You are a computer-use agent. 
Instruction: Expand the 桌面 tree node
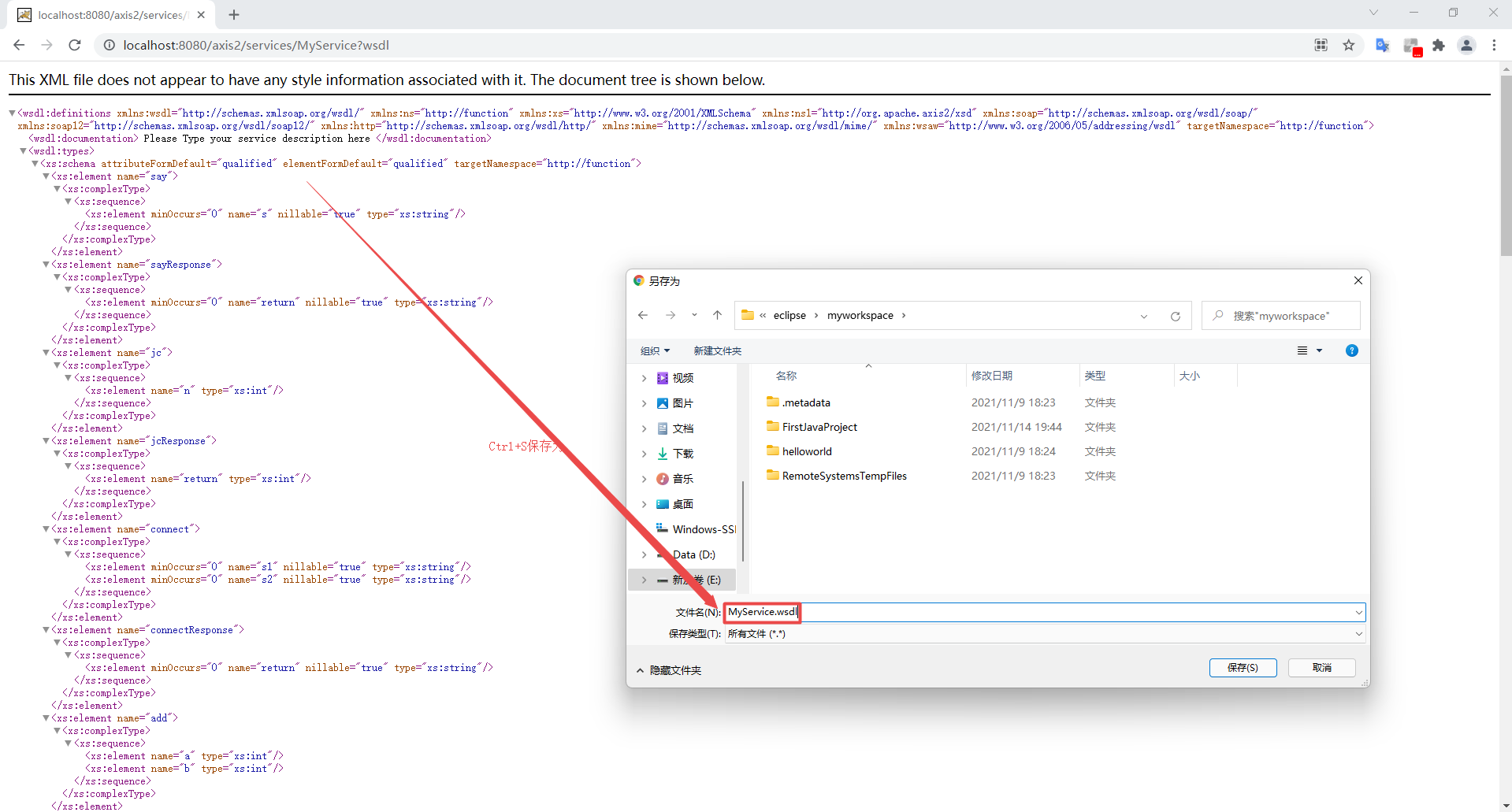pos(644,504)
